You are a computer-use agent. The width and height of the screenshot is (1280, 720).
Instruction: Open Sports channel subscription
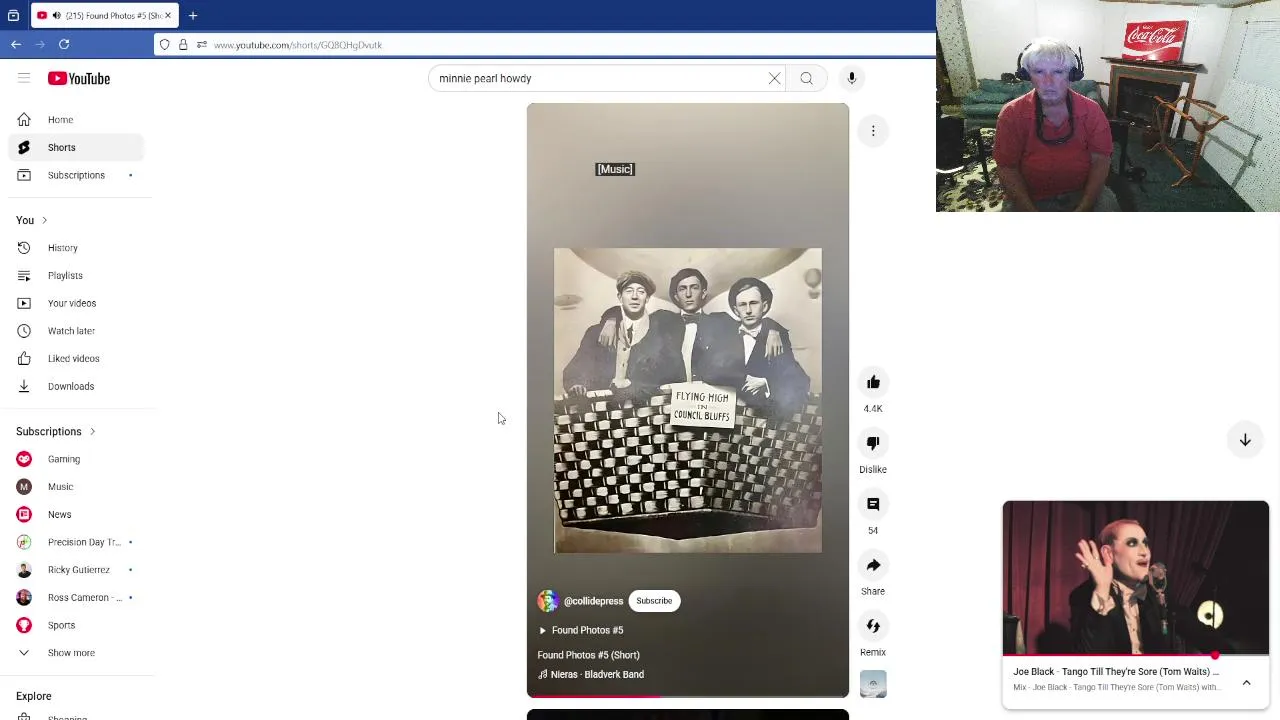76,625
